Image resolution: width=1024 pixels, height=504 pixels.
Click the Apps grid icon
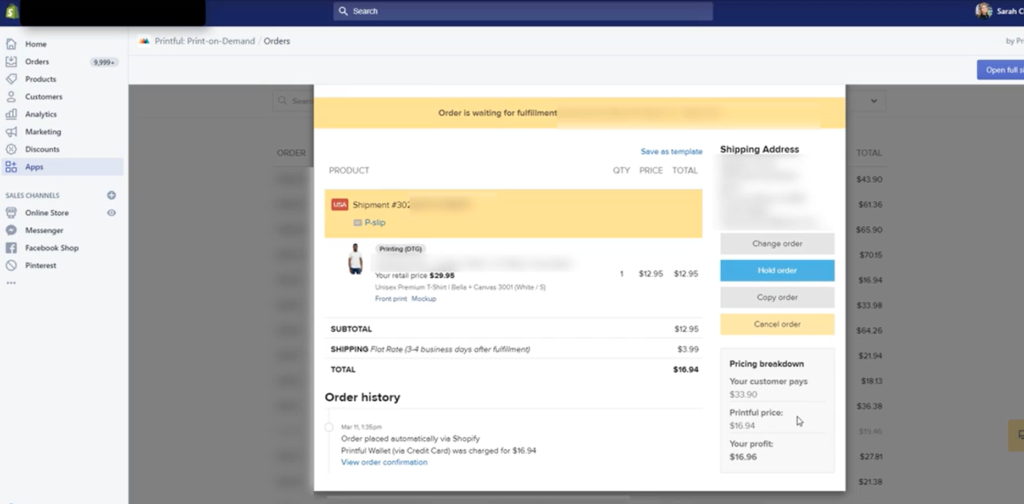pyautogui.click(x=11, y=167)
